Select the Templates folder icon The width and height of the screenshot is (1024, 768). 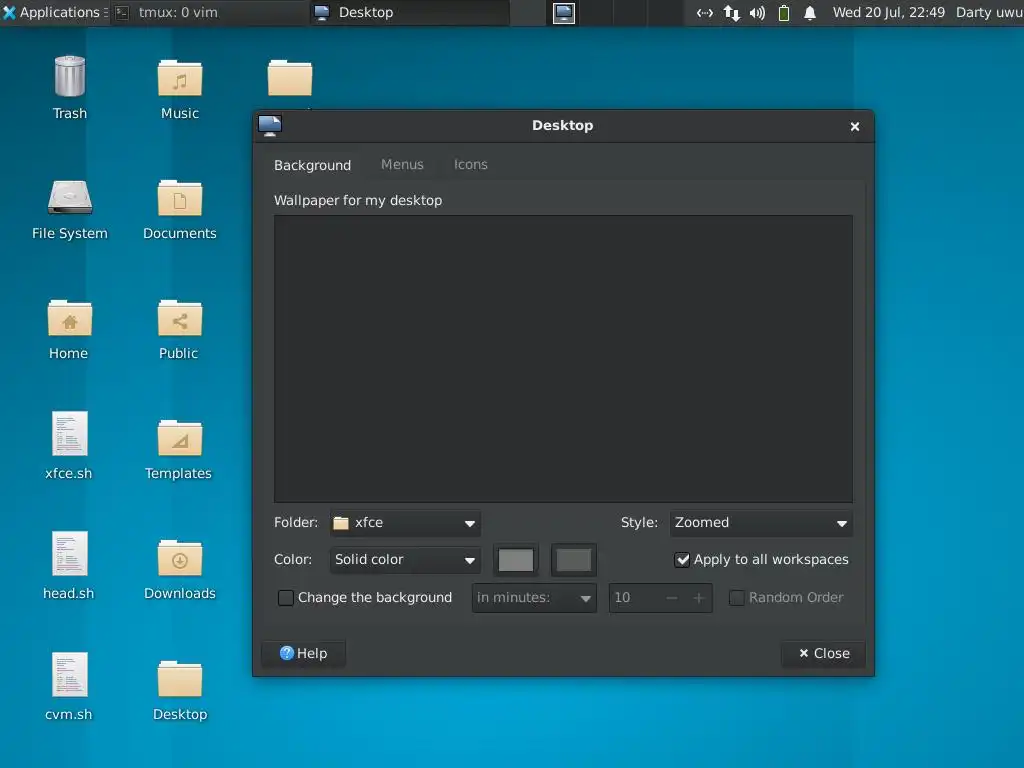click(180, 438)
